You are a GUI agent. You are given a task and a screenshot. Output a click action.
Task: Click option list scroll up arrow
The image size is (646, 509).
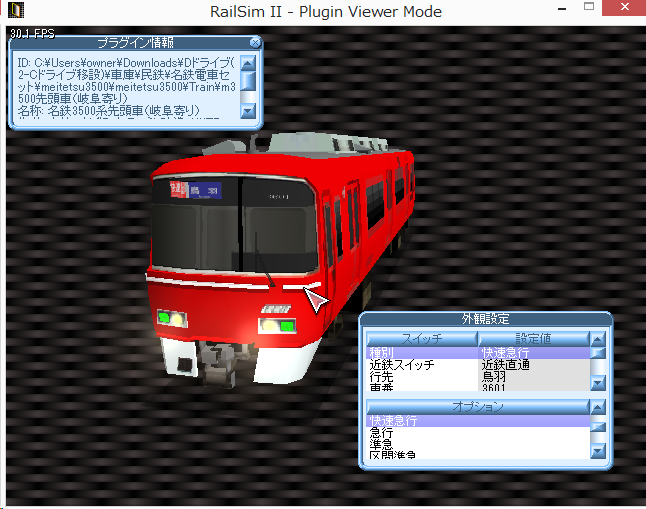[598, 407]
